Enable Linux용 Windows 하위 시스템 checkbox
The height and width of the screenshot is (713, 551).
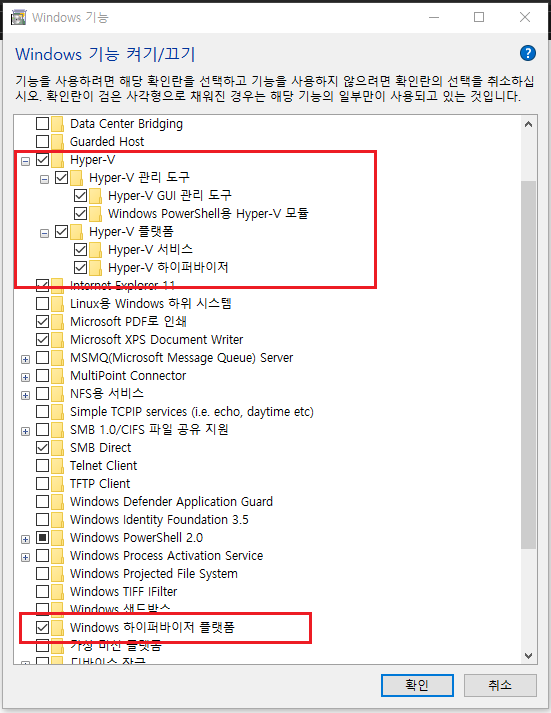click(x=42, y=303)
